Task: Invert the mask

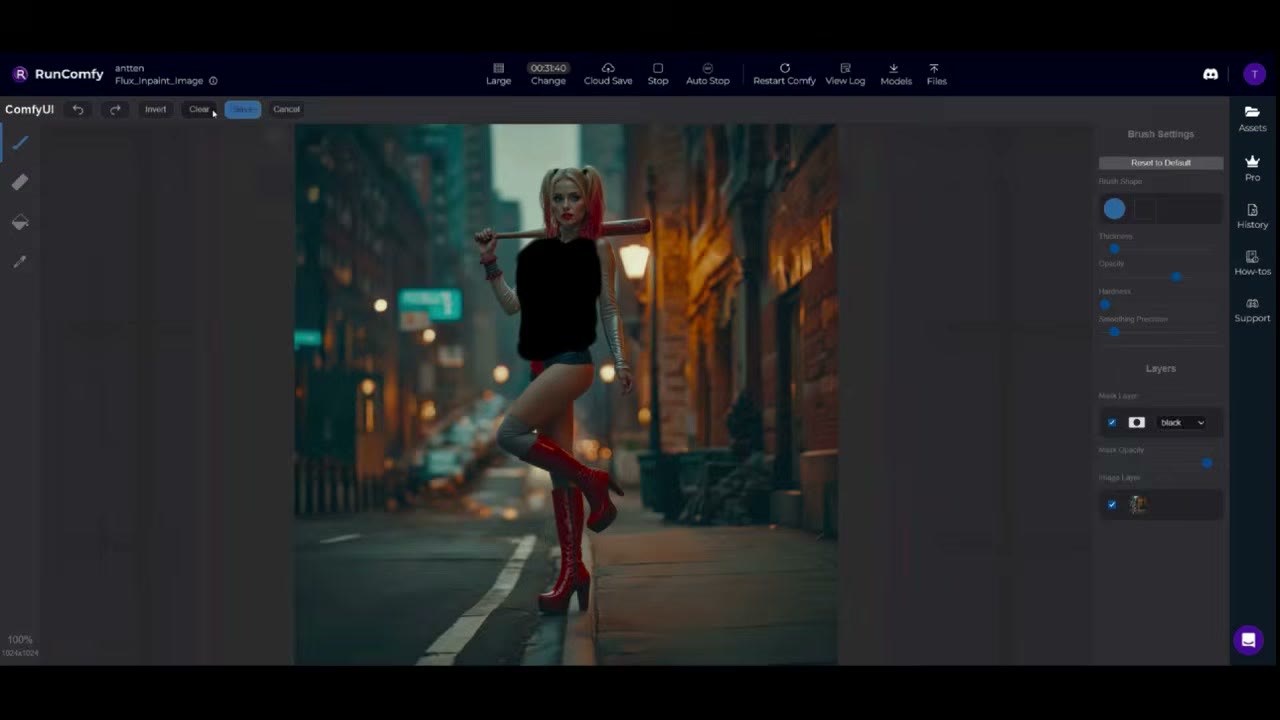Action: (155, 109)
